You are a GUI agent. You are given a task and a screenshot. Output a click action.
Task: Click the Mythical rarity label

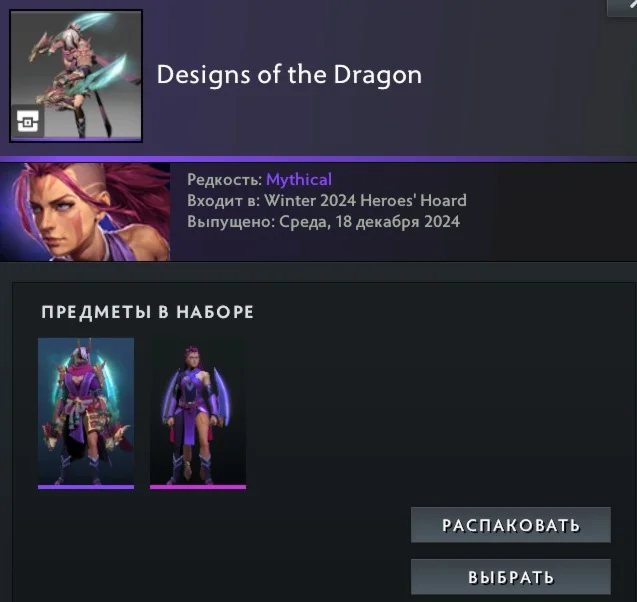pyautogui.click(x=299, y=180)
